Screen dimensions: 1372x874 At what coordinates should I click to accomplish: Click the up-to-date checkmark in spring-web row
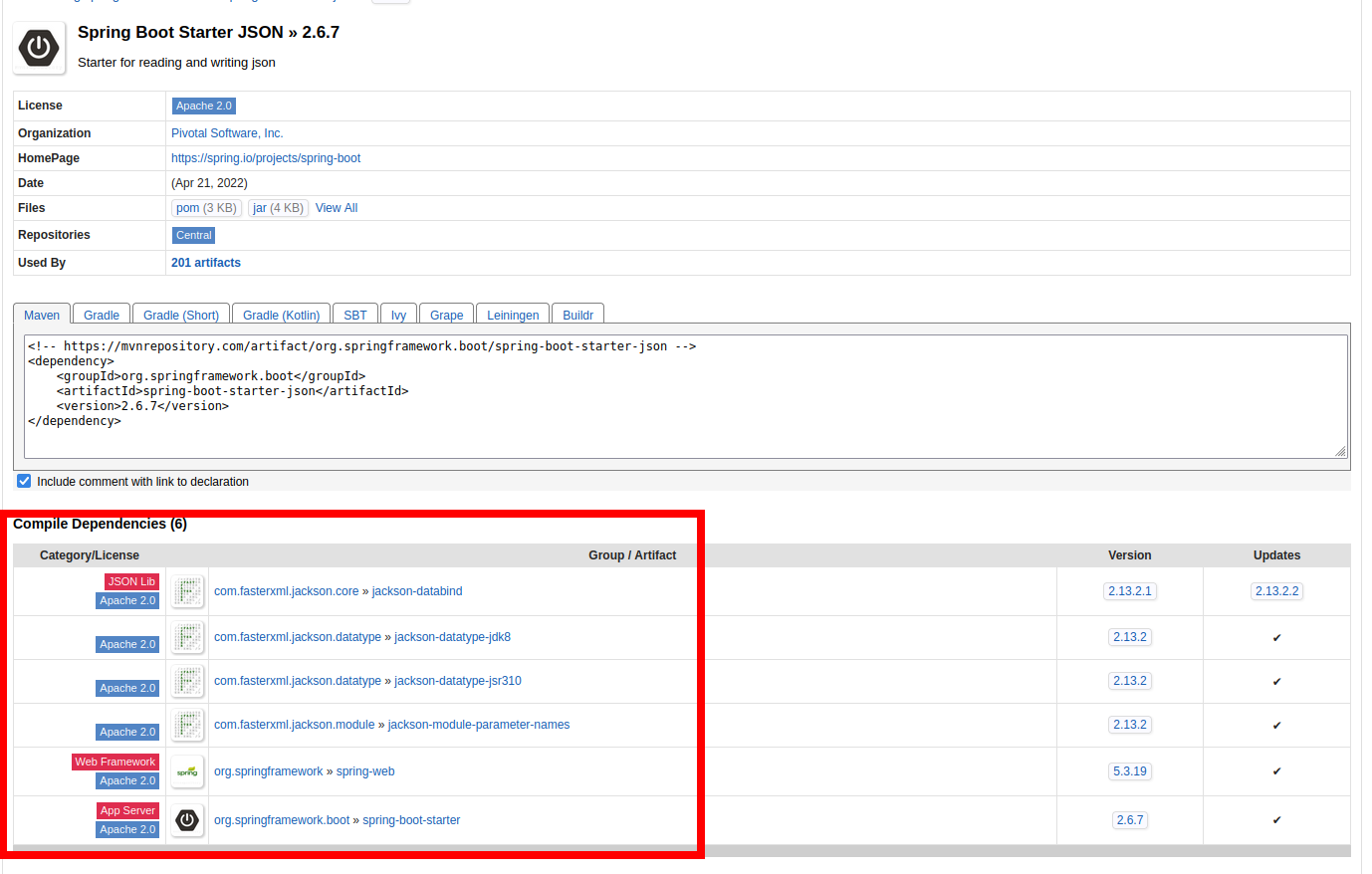coord(1277,771)
